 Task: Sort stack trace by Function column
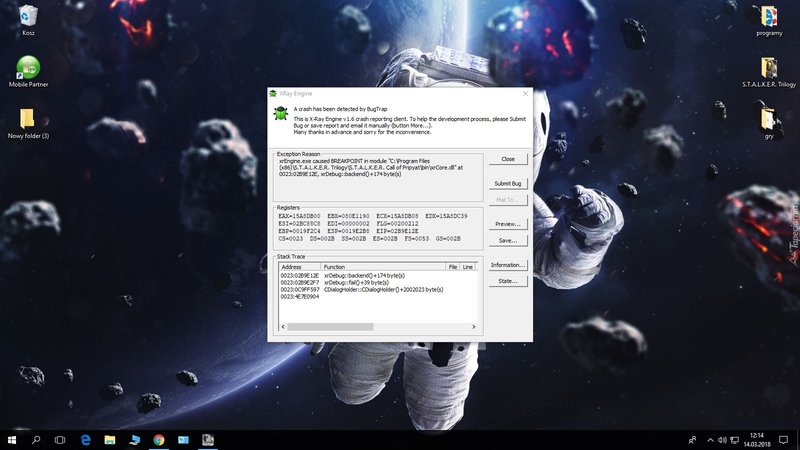click(x=383, y=267)
